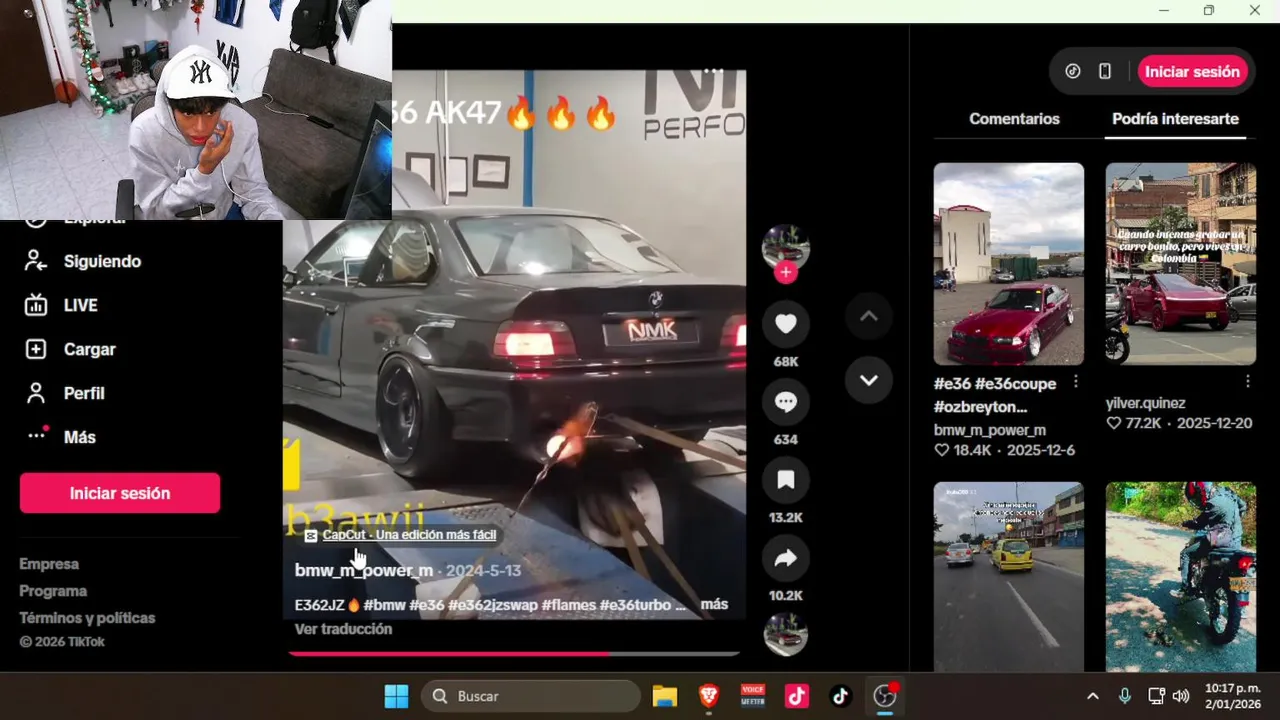Open the three-dot menu atop the video
The width and height of the screenshot is (1280, 720).
[x=713, y=71]
